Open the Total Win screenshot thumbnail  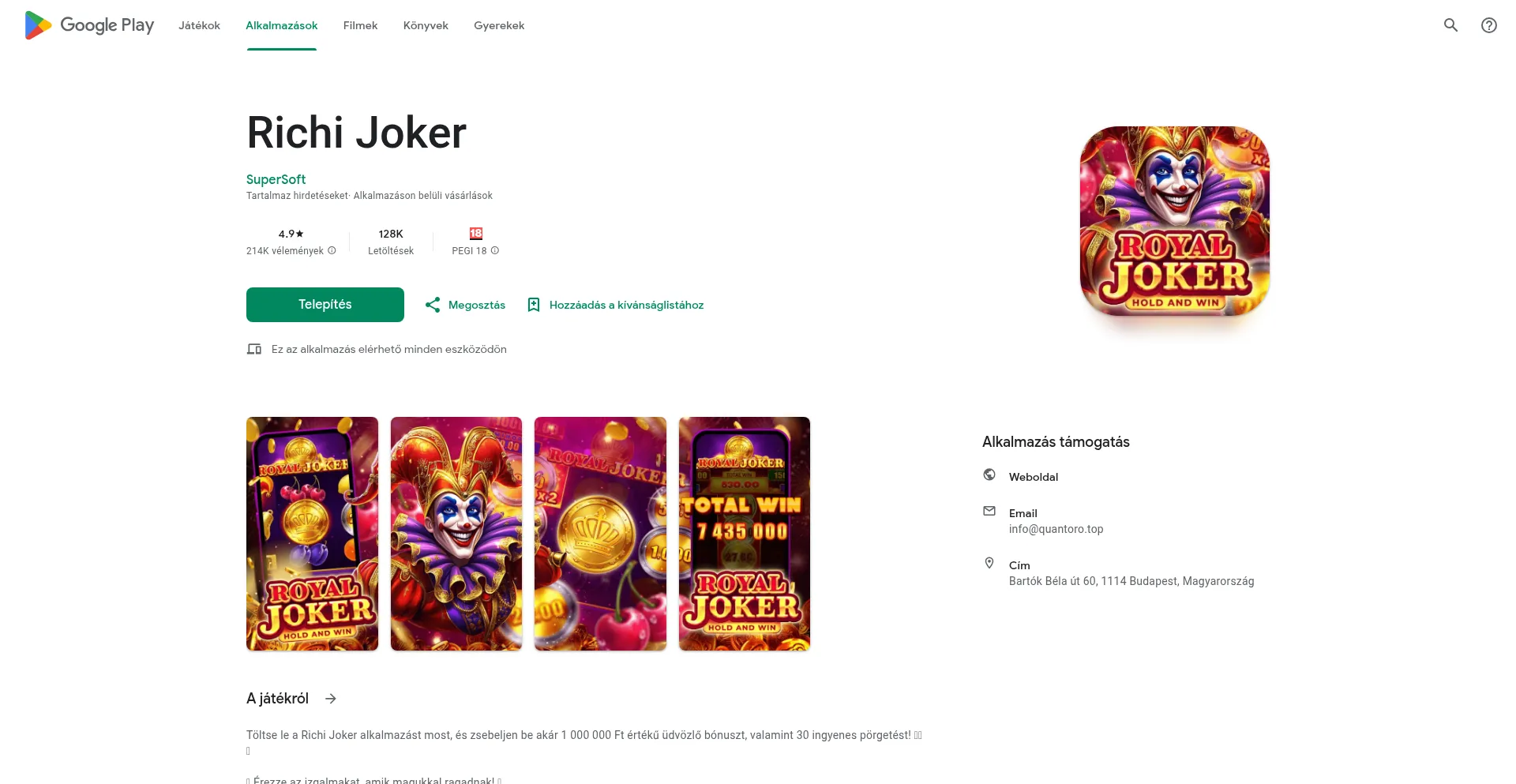[745, 534]
